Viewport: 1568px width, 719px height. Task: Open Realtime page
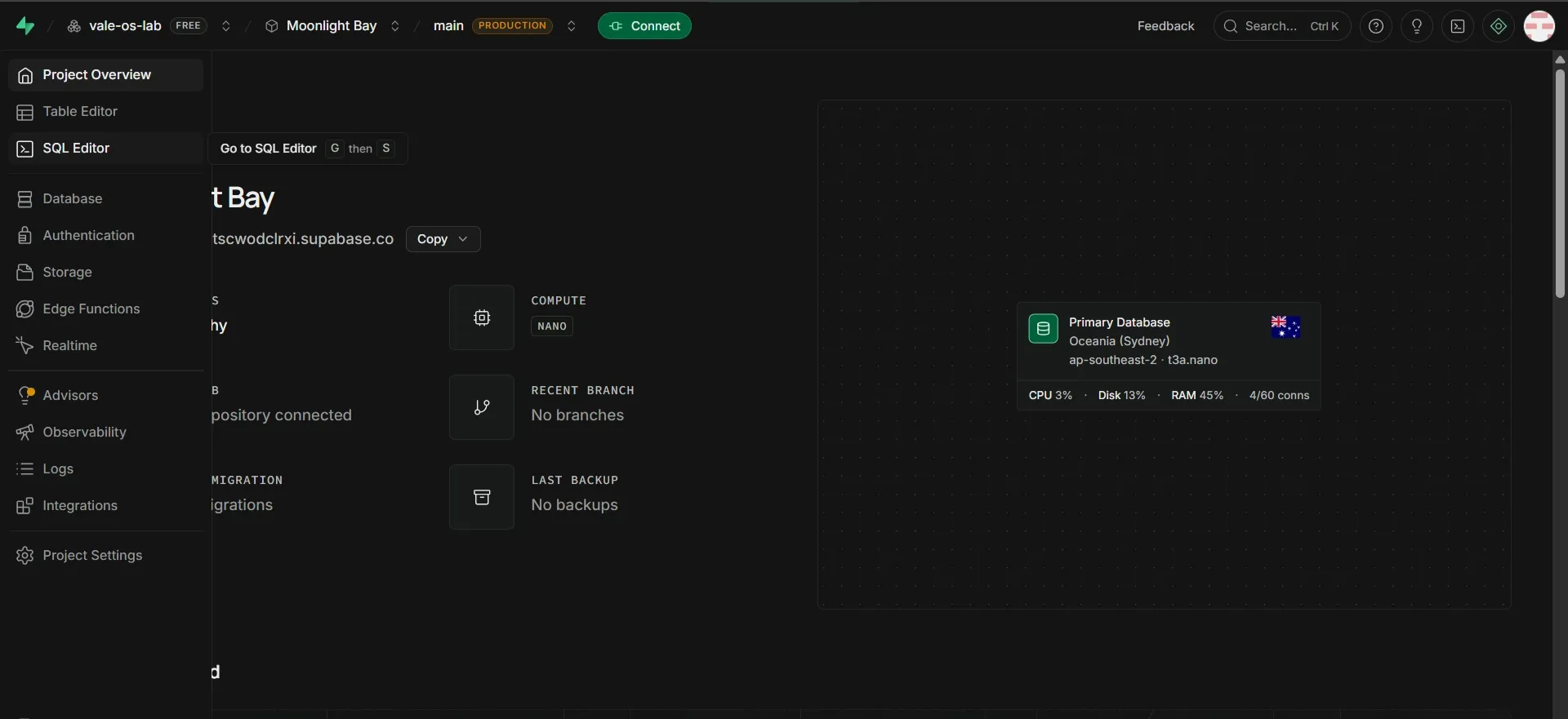pyautogui.click(x=106, y=346)
